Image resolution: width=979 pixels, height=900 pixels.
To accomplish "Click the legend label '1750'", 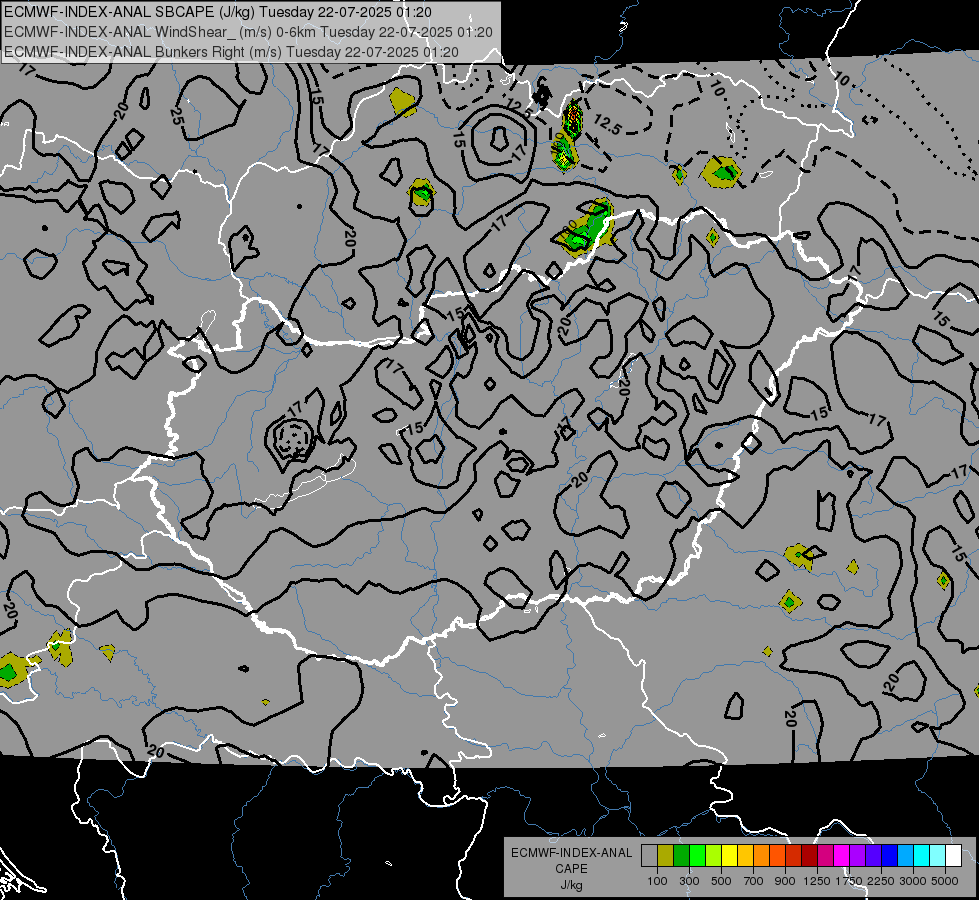I will pyautogui.click(x=849, y=881).
